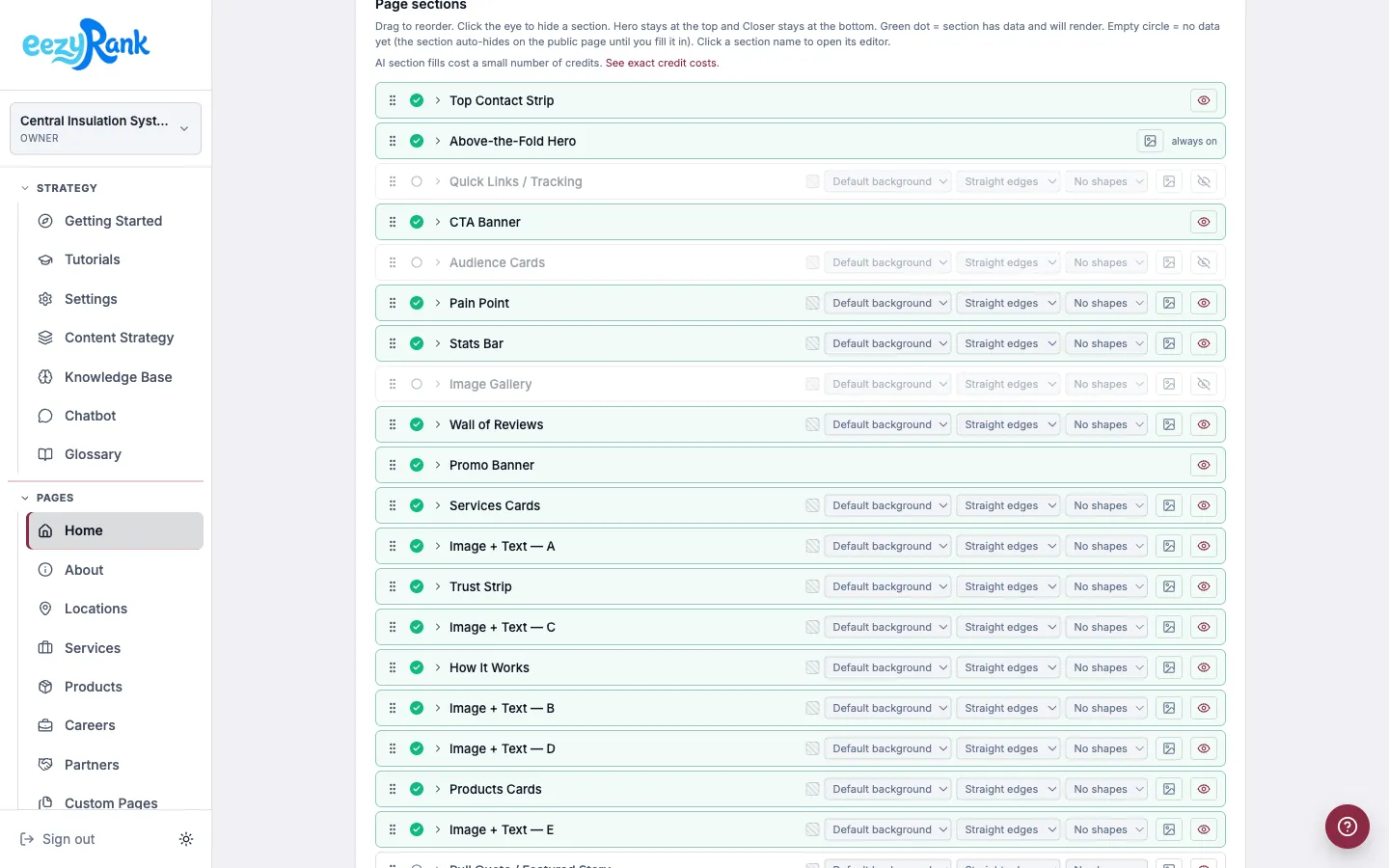The height and width of the screenshot is (868, 1389).
Task: Click the Image + Text — C color swatch
Action: (812, 627)
